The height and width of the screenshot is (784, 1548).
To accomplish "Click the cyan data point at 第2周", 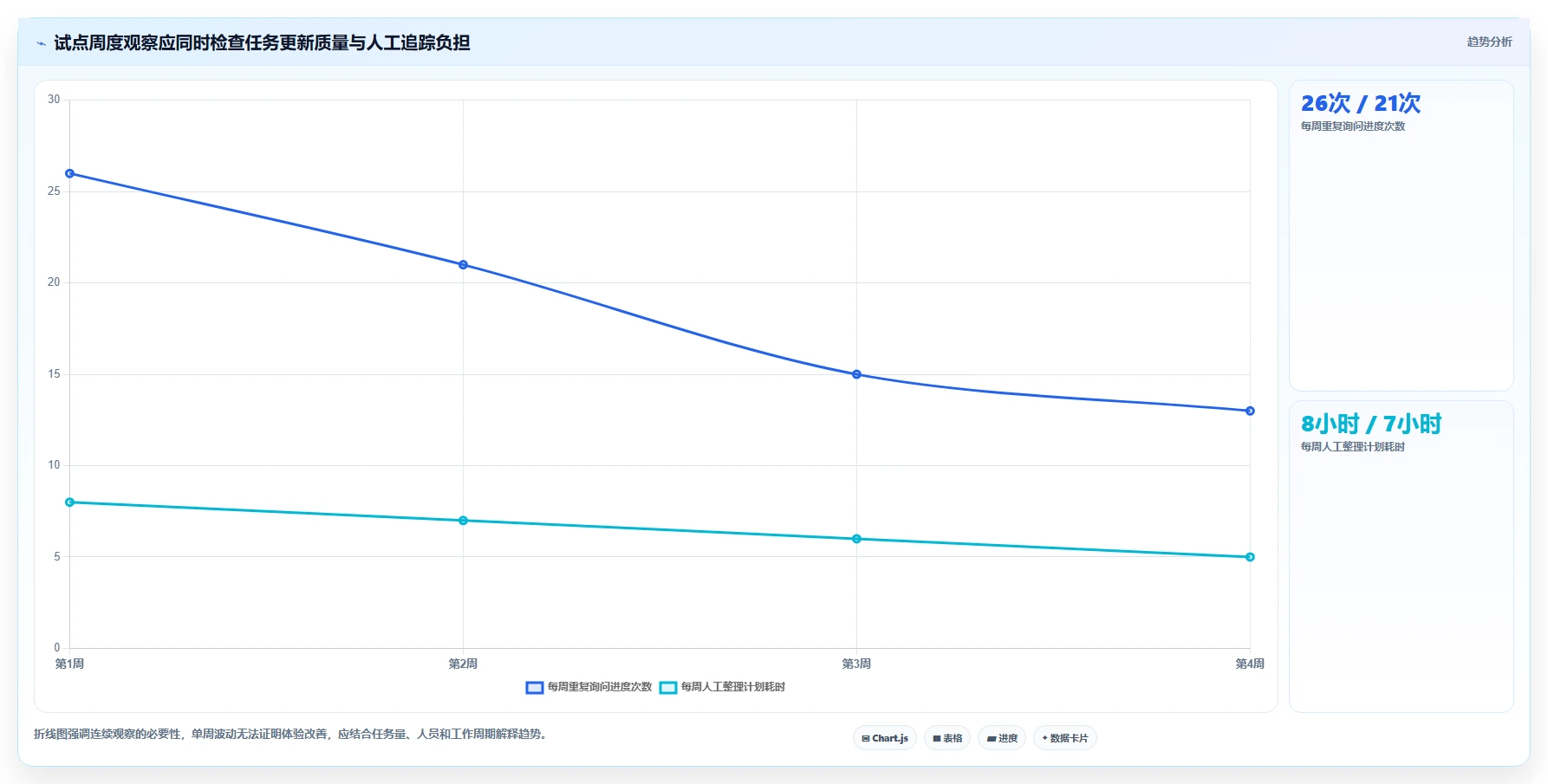I will pyautogui.click(x=463, y=521).
